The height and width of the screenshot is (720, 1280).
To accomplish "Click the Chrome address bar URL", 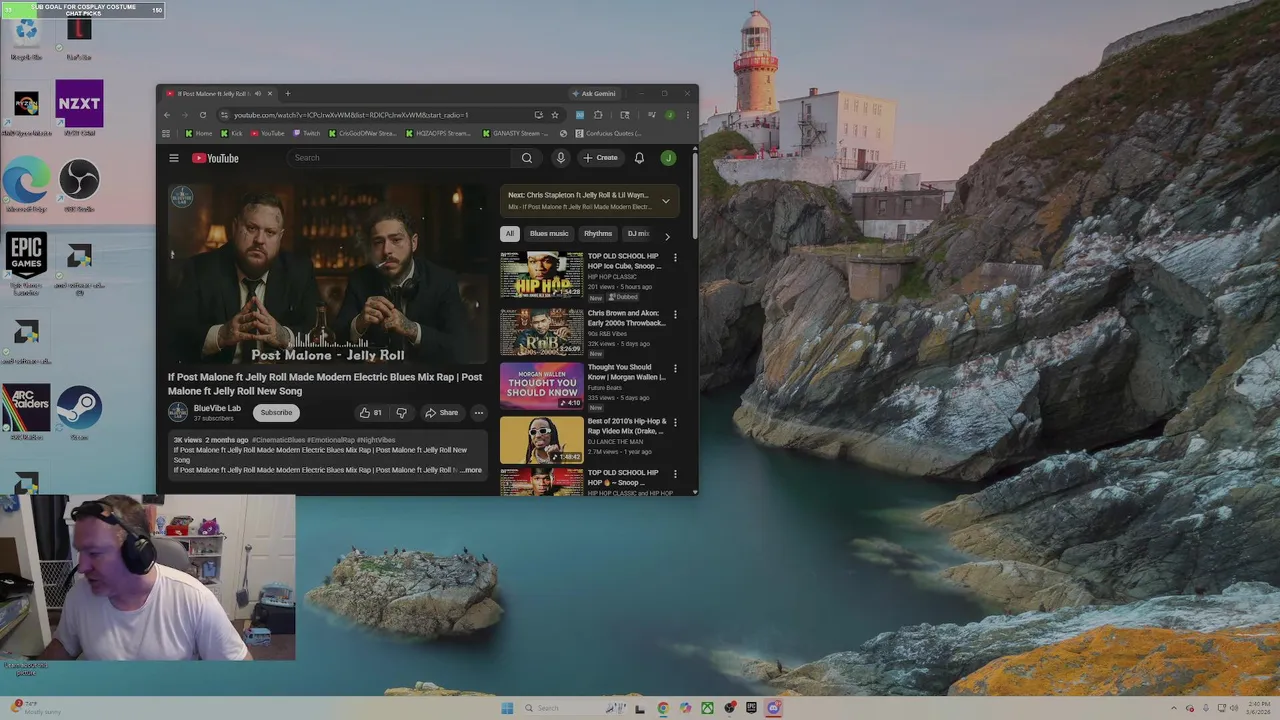I will 351,115.
